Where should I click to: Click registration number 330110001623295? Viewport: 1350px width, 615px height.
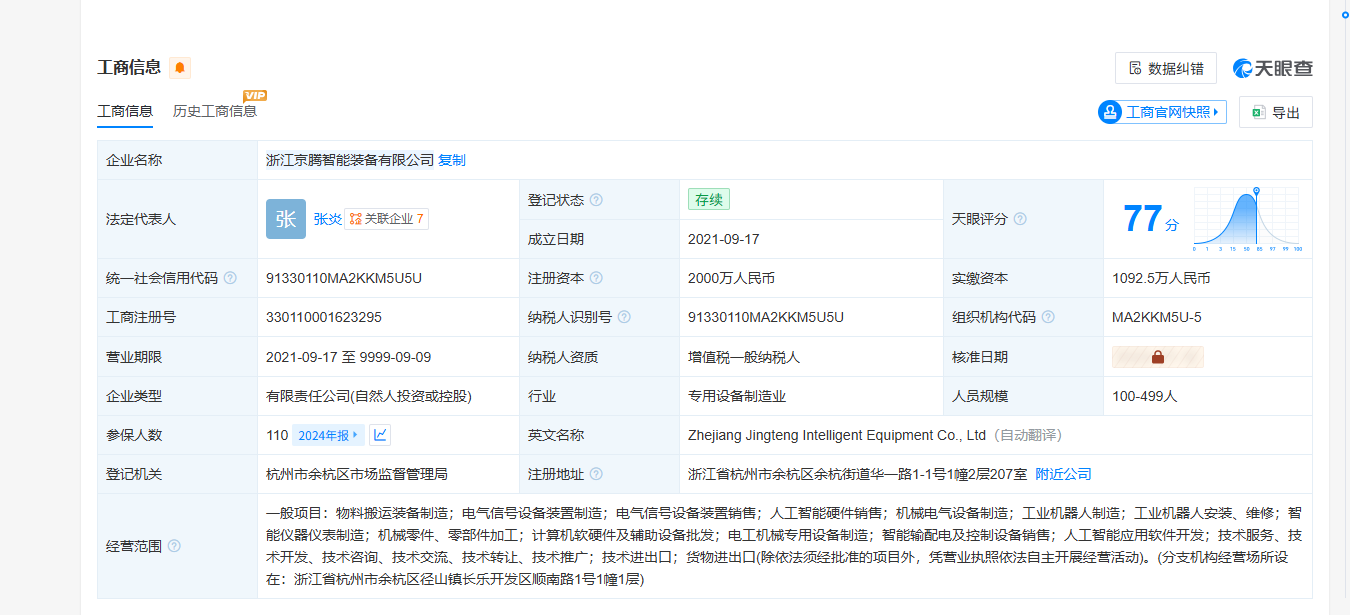click(x=324, y=317)
